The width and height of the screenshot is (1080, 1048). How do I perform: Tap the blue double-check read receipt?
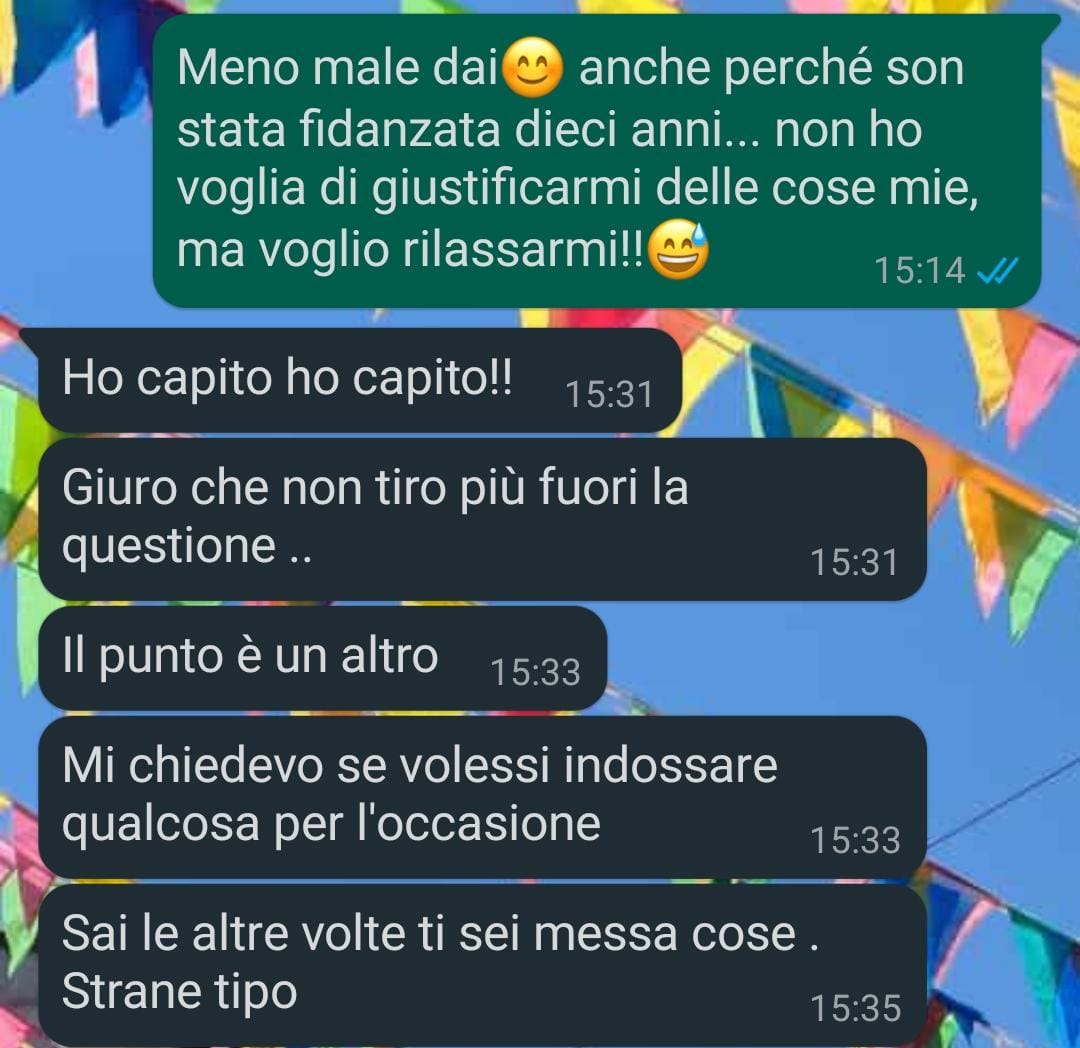click(x=998, y=271)
